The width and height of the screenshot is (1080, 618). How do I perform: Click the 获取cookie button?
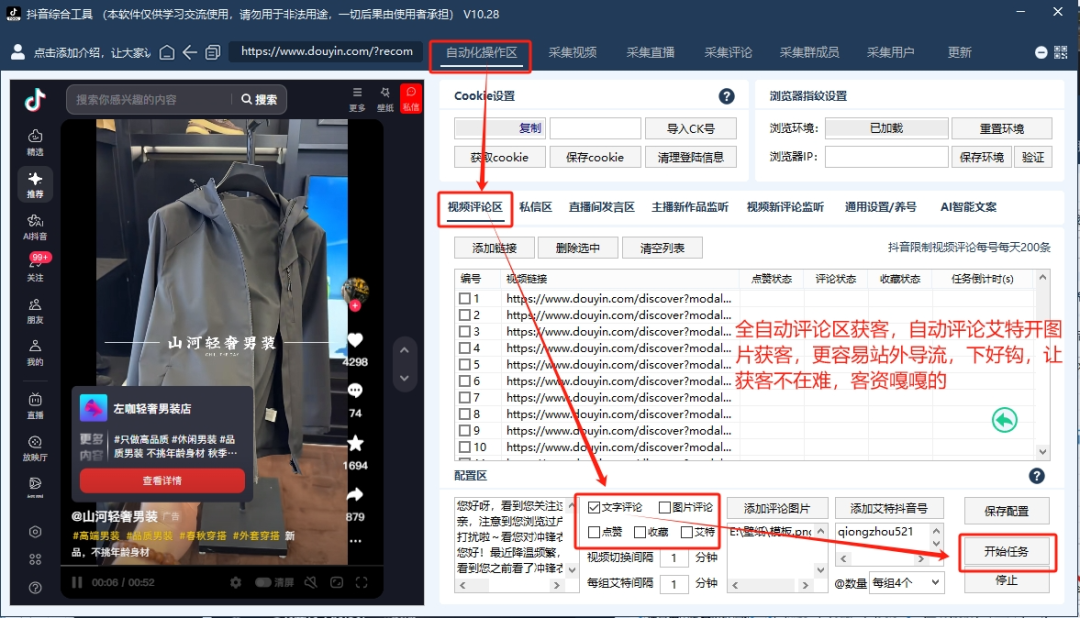point(499,157)
